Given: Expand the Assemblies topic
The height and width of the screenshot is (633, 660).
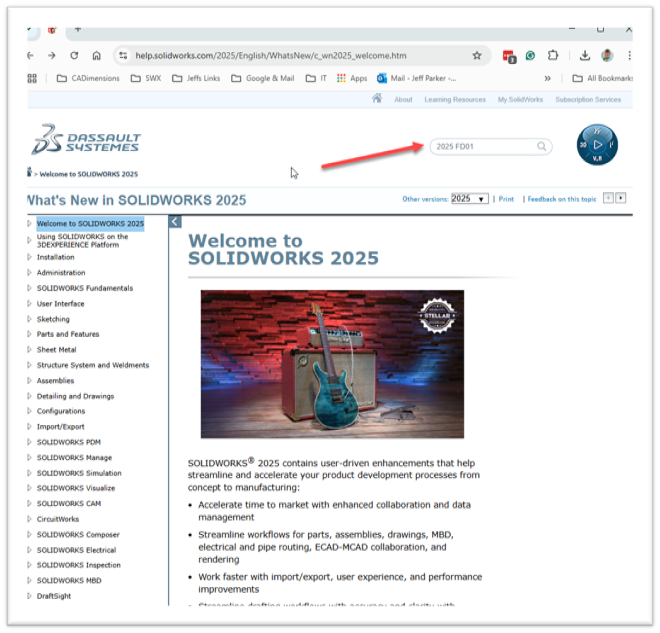Looking at the screenshot, I should click(29, 380).
